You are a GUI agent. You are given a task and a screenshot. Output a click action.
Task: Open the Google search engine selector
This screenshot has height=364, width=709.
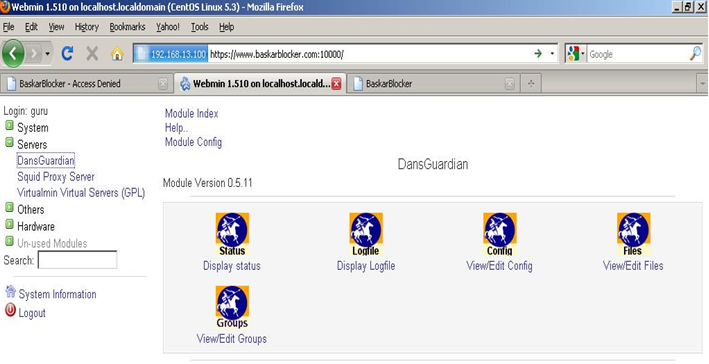click(576, 54)
